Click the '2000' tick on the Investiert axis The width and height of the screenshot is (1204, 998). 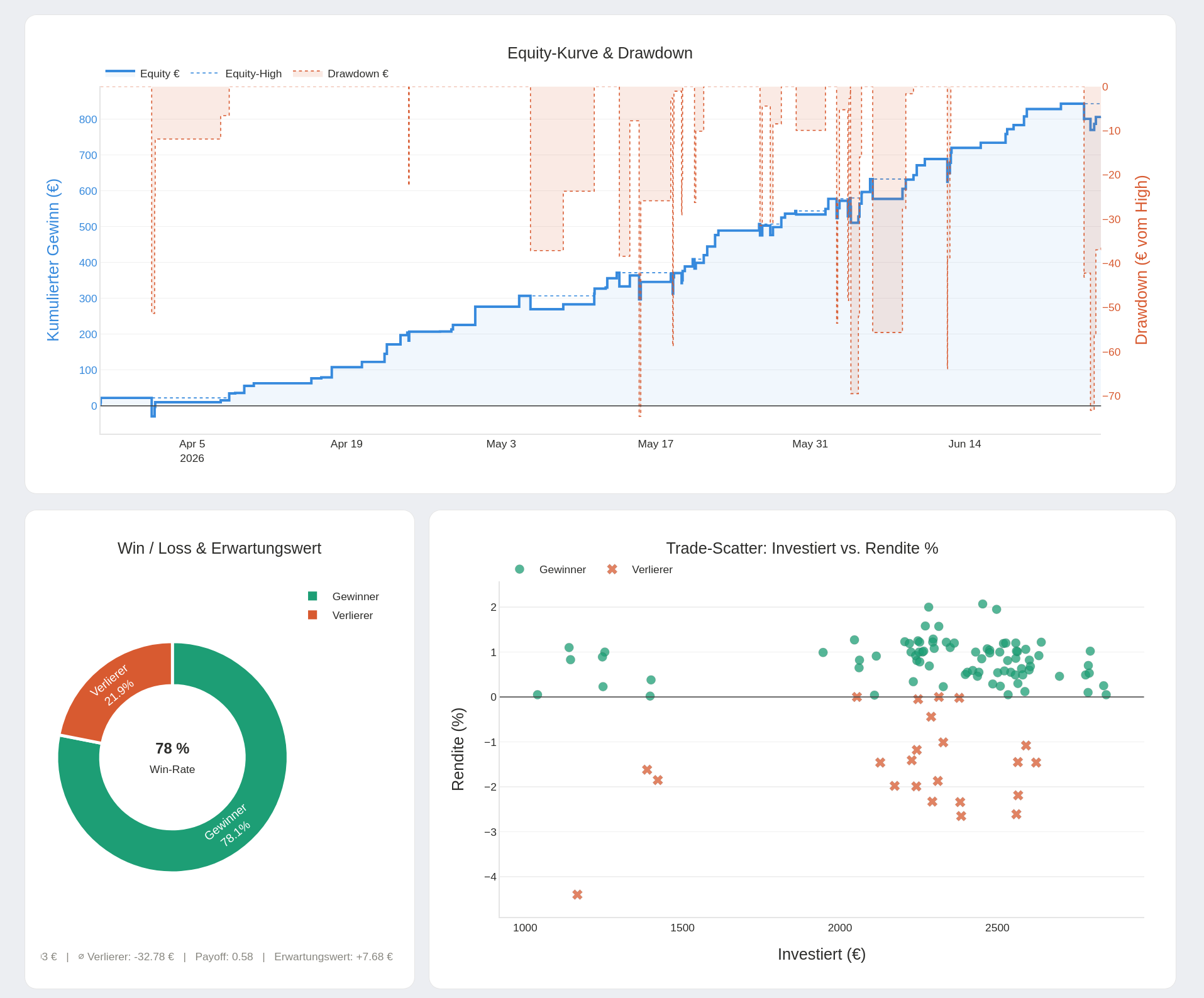pos(840,928)
